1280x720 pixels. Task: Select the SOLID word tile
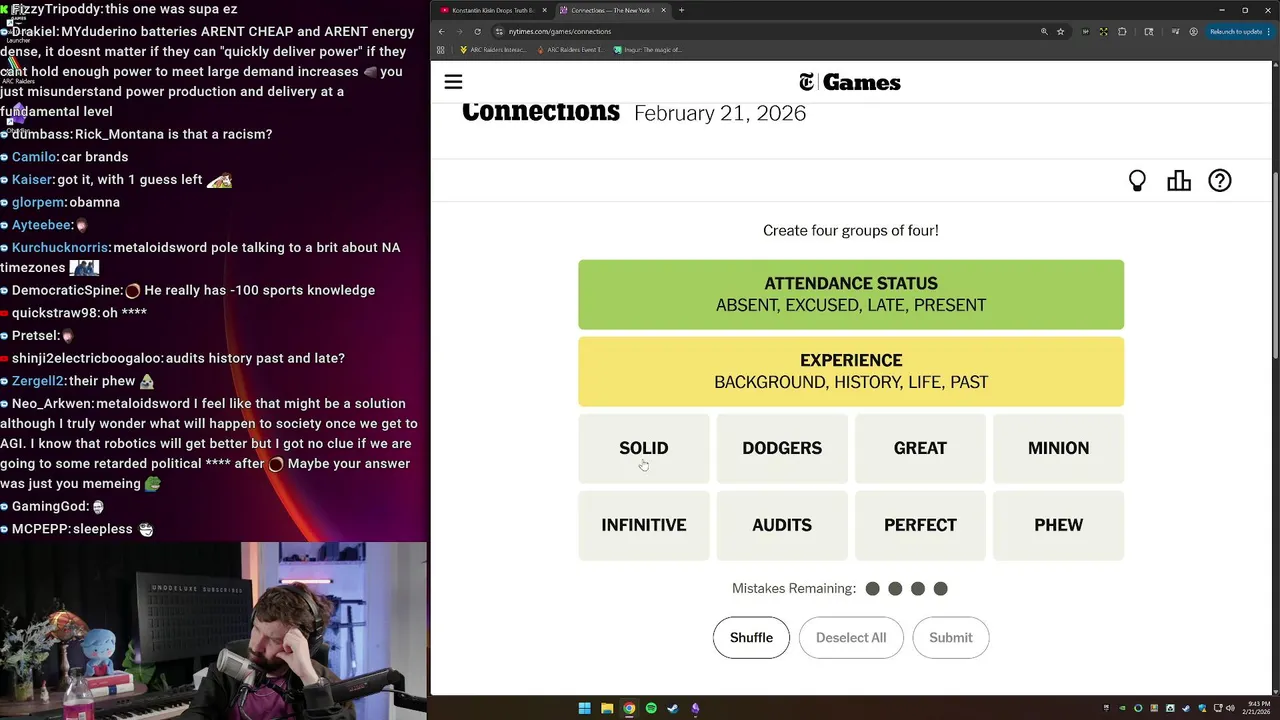coord(644,448)
